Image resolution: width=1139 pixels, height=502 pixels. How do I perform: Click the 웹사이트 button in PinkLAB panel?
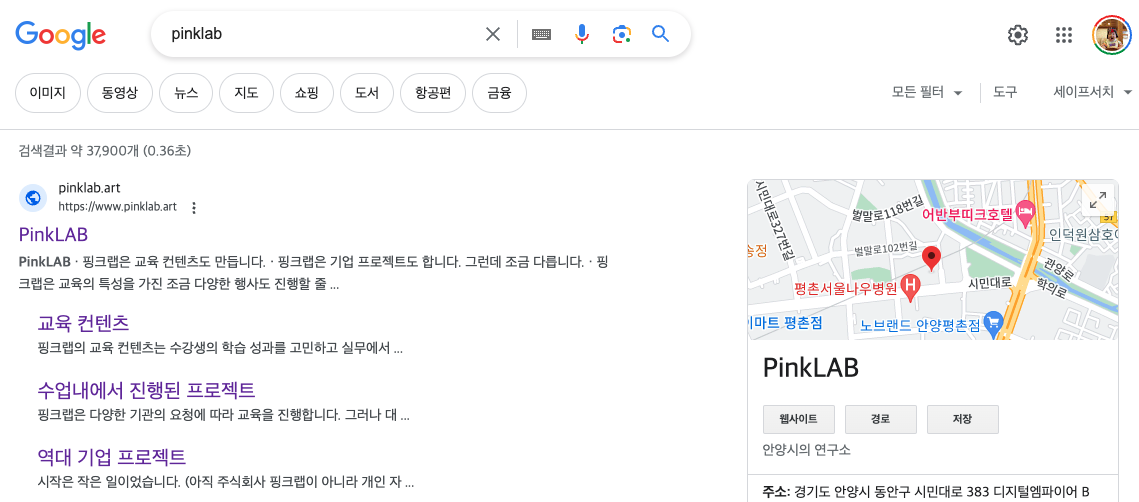(x=798, y=419)
